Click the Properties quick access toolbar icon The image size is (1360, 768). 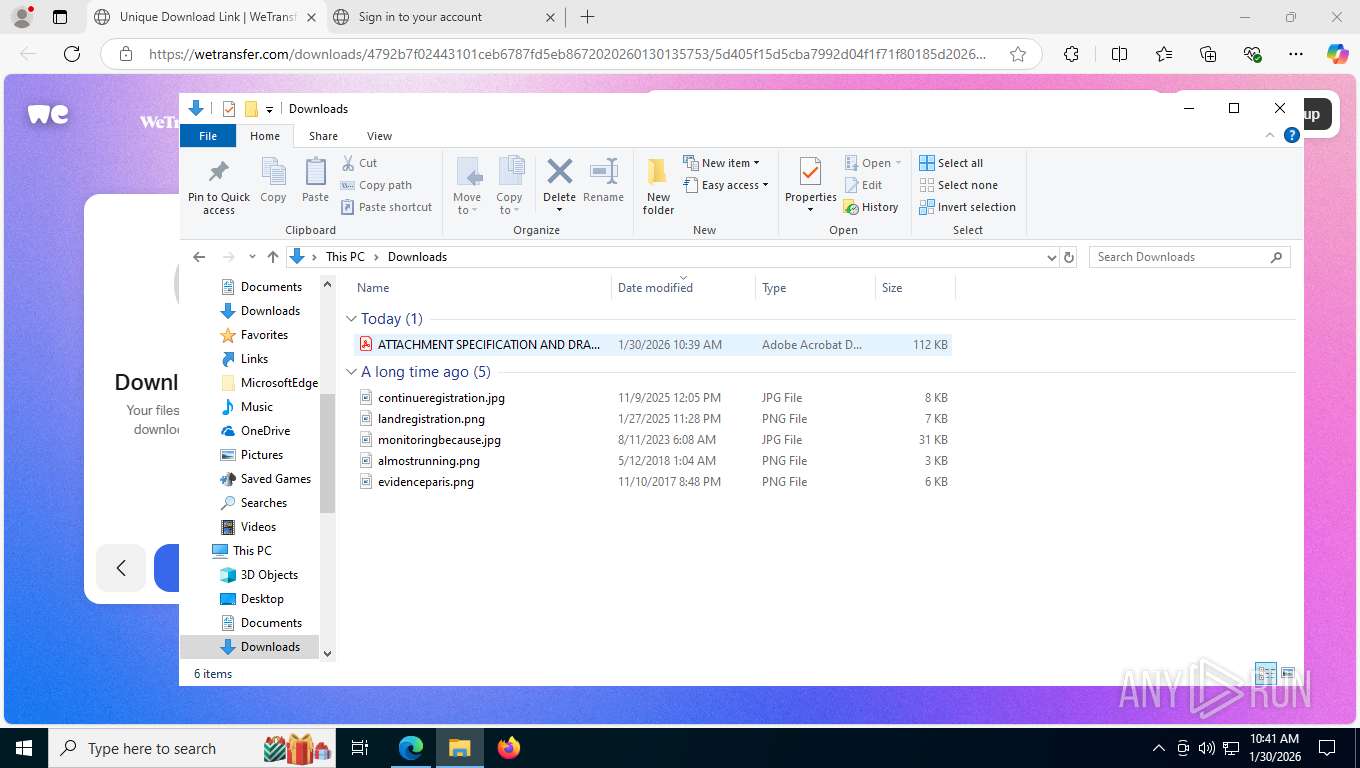click(229, 109)
